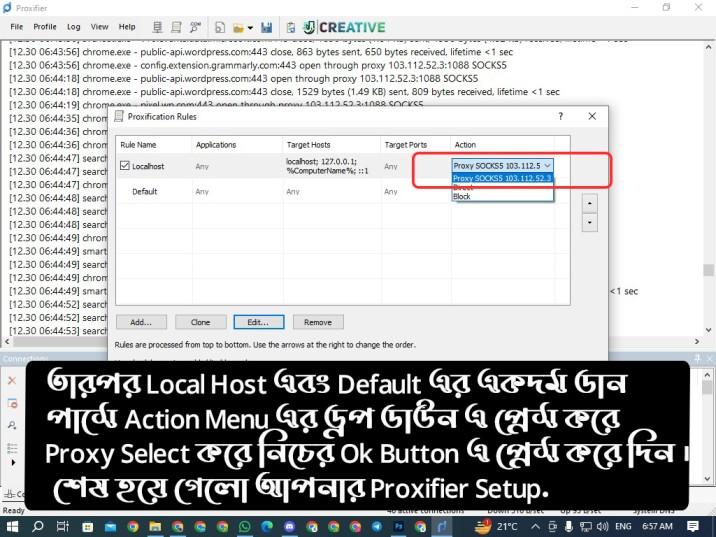Open the Proxification Rules toolbar icon
The width and height of the screenshot is (716, 537).
[x=176, y=27]
